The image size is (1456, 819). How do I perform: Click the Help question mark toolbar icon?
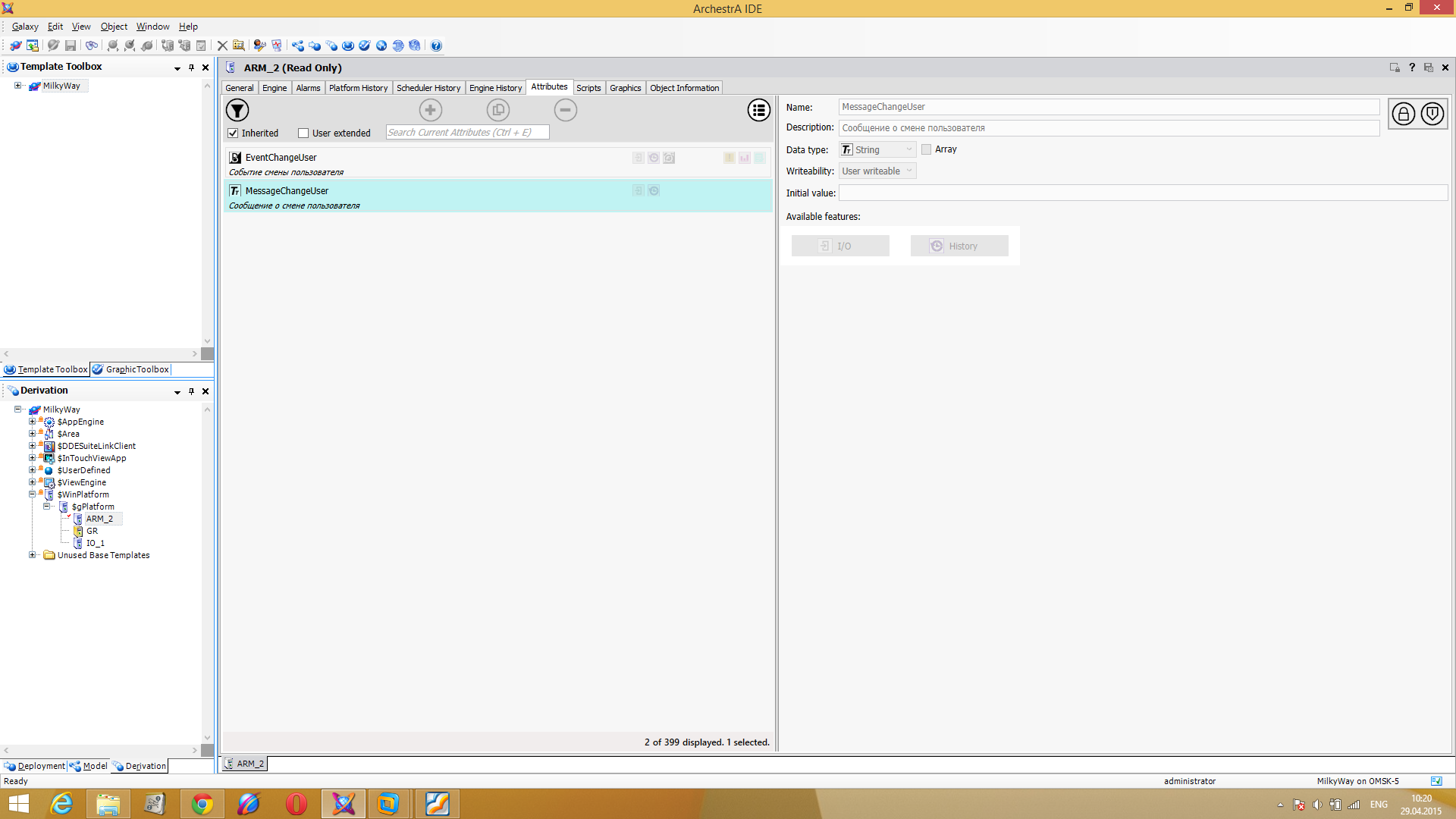(x=436, y=45)
